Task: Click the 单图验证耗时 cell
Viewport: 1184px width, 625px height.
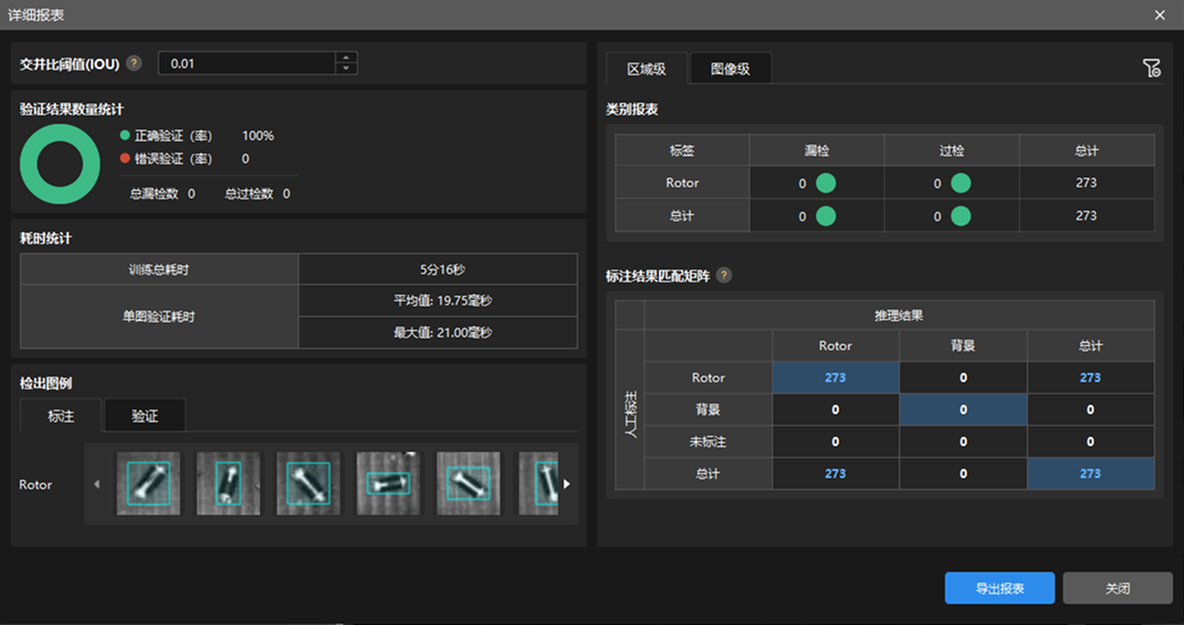Action: point(159,317)
